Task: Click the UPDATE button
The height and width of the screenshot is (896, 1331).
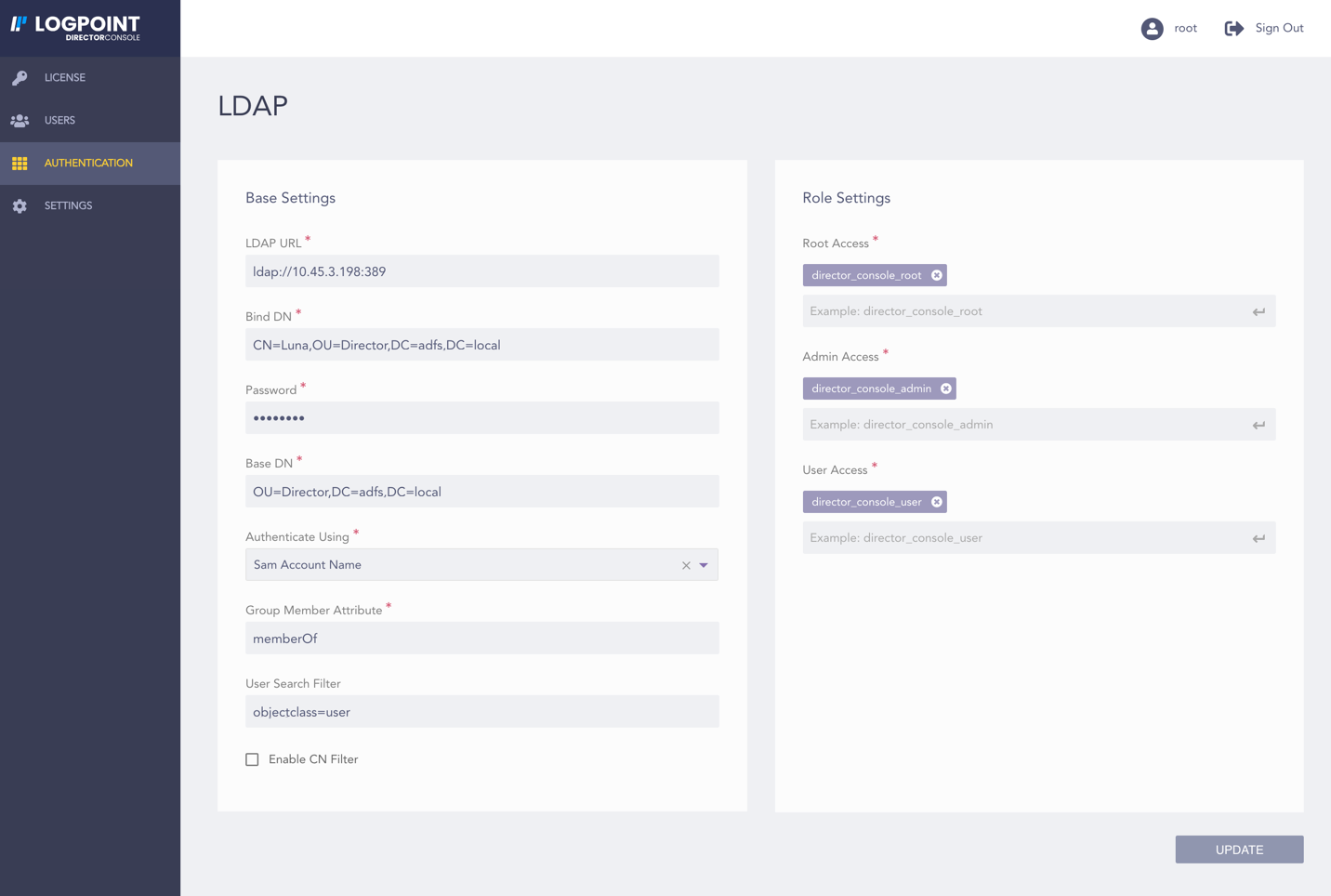Action: (1238, 849)
